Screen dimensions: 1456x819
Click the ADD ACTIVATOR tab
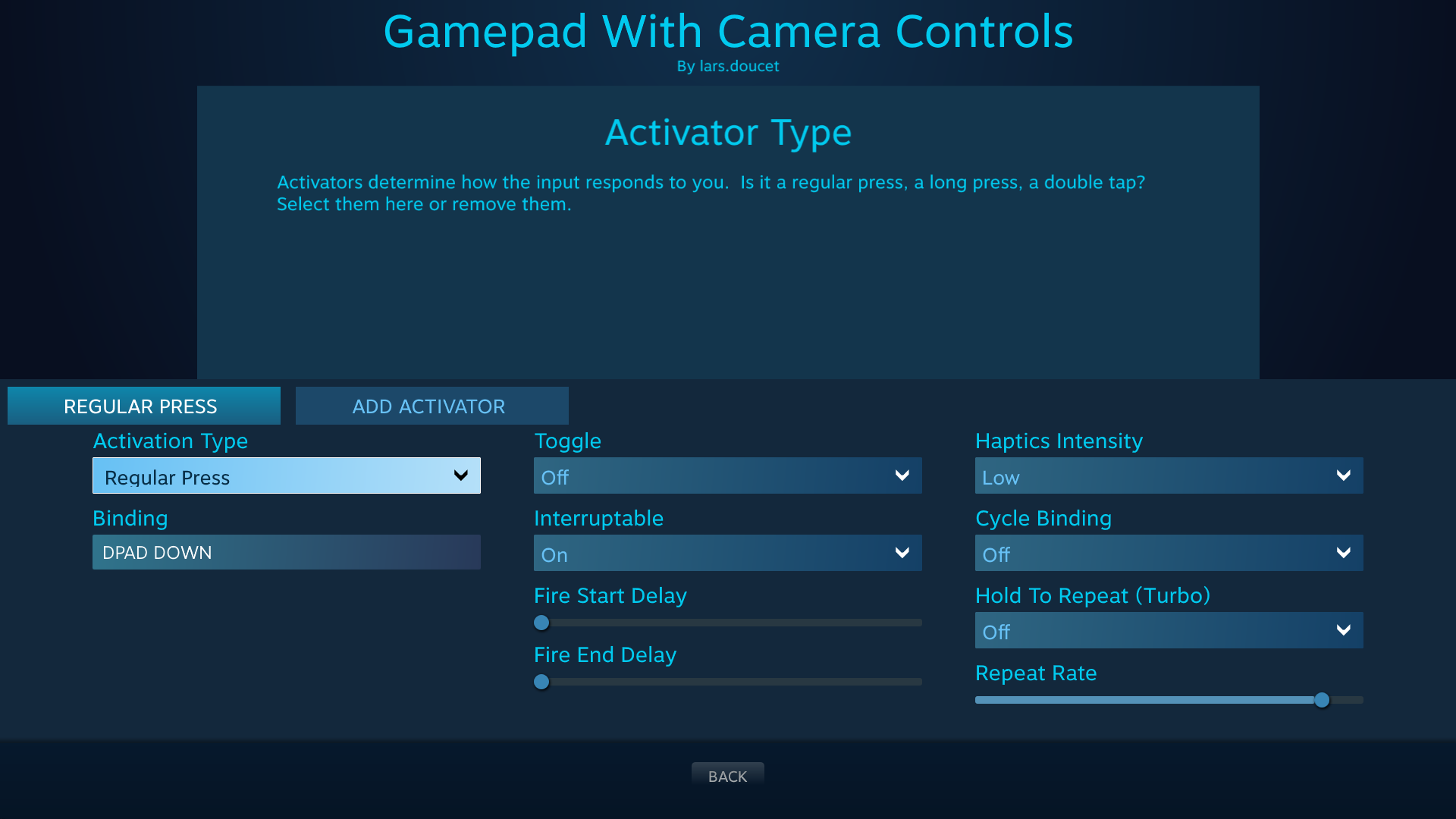point(429,405)
